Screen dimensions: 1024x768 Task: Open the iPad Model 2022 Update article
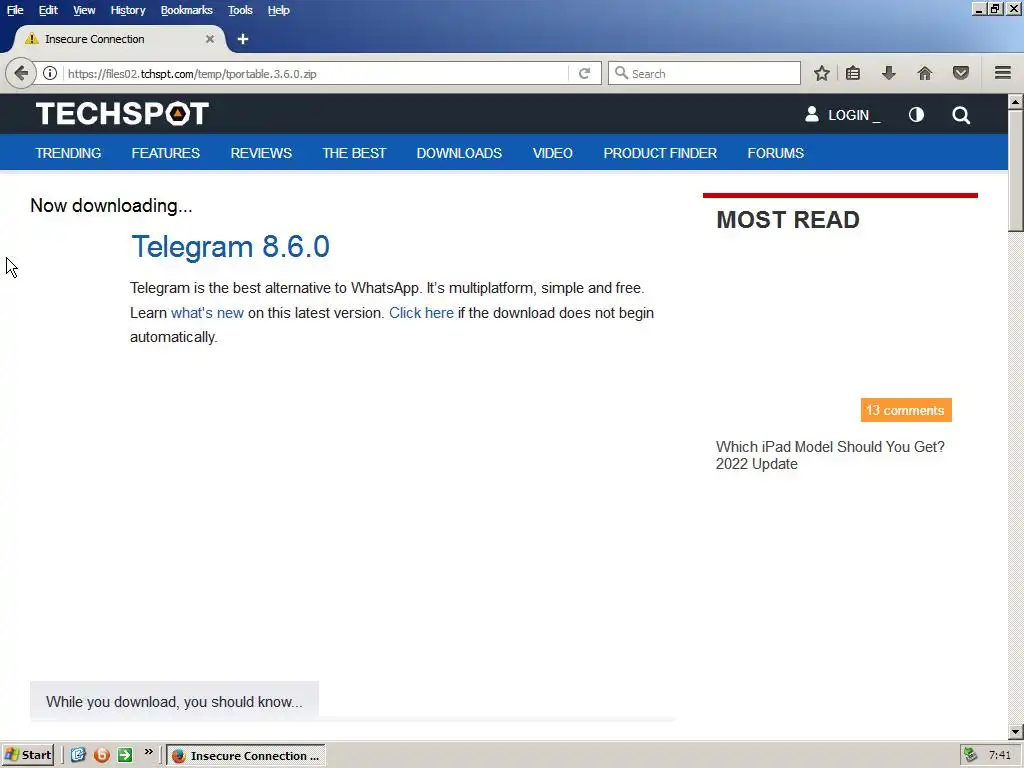point(830,455)
